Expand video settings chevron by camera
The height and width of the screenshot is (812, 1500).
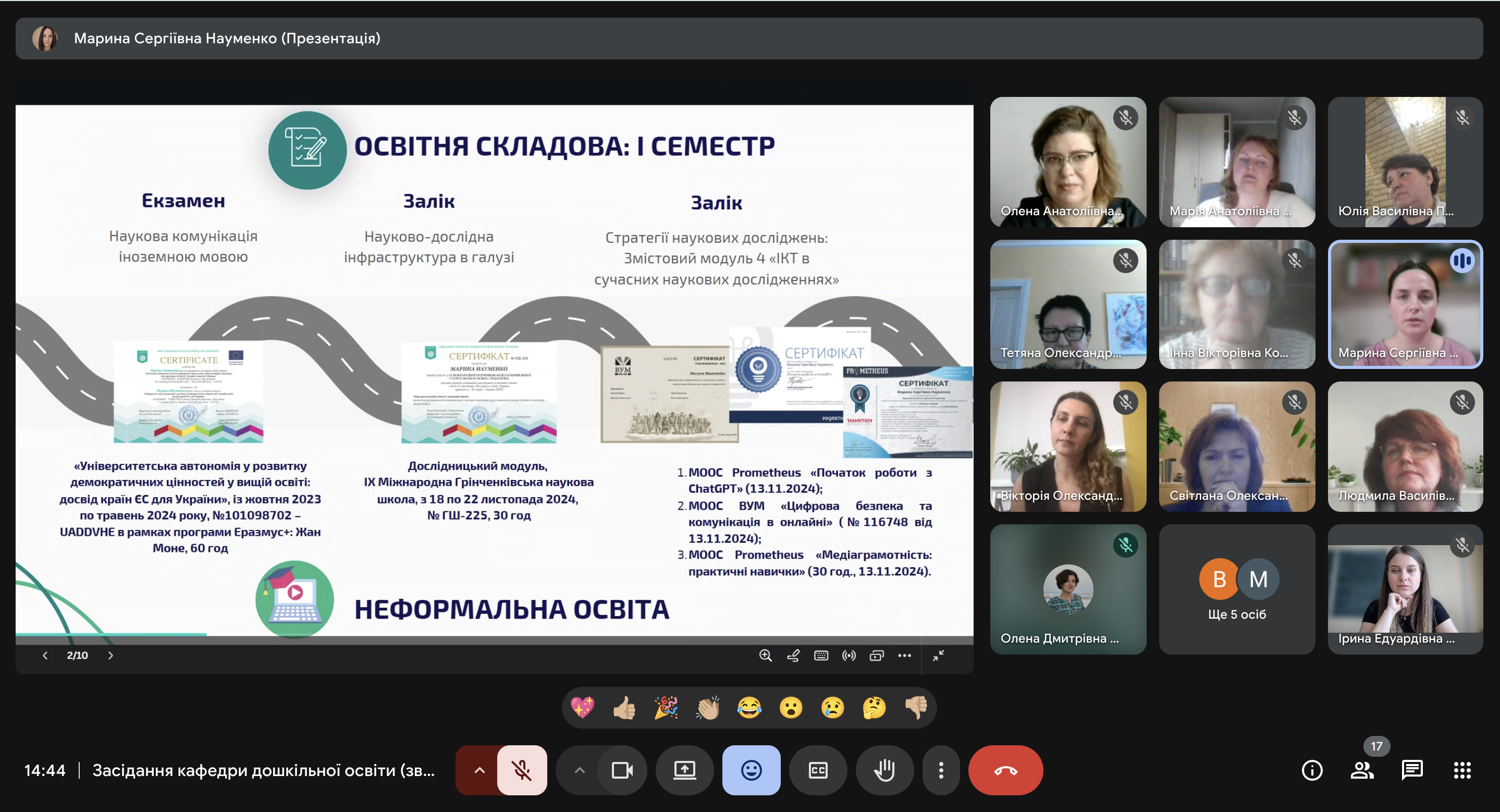pyautogui.click(x=580, y=770)
